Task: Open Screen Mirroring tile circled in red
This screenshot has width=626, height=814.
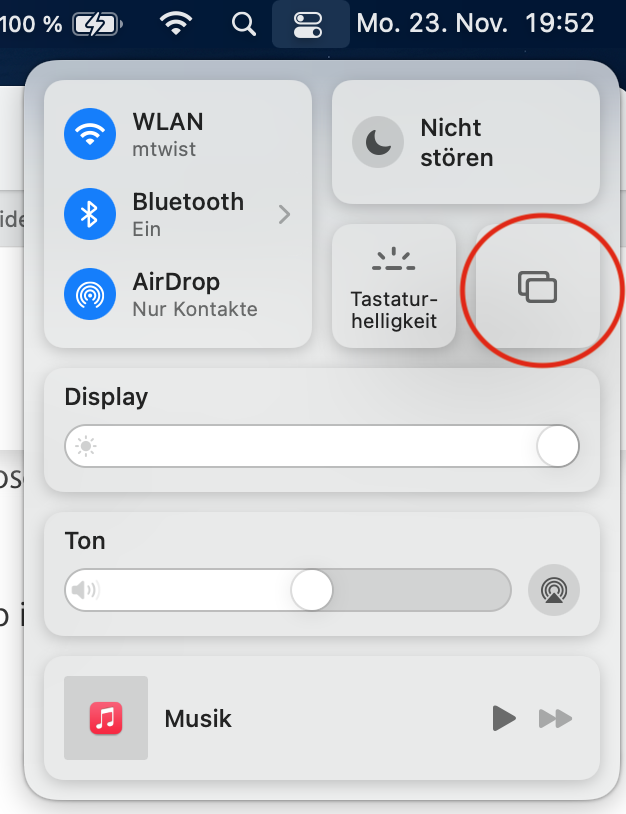Action: coord(538,286)
